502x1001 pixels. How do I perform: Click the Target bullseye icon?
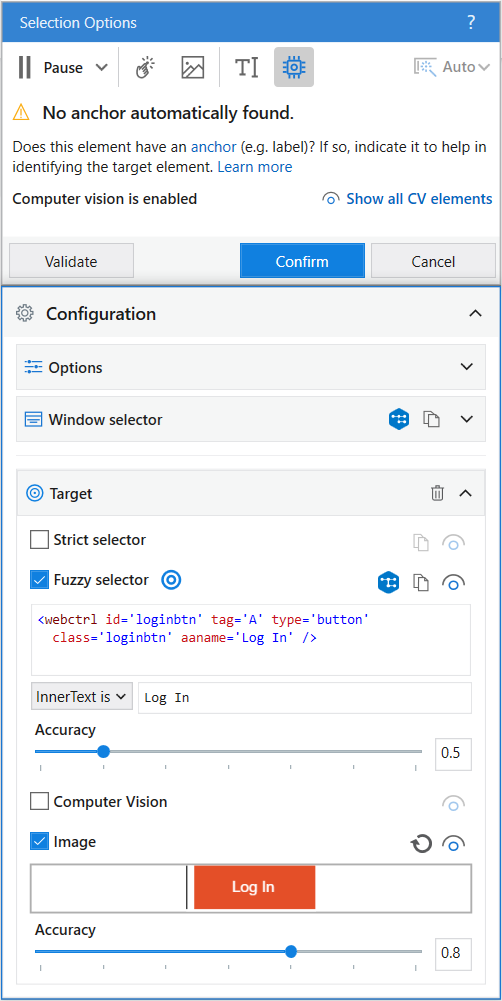(35, 493)
